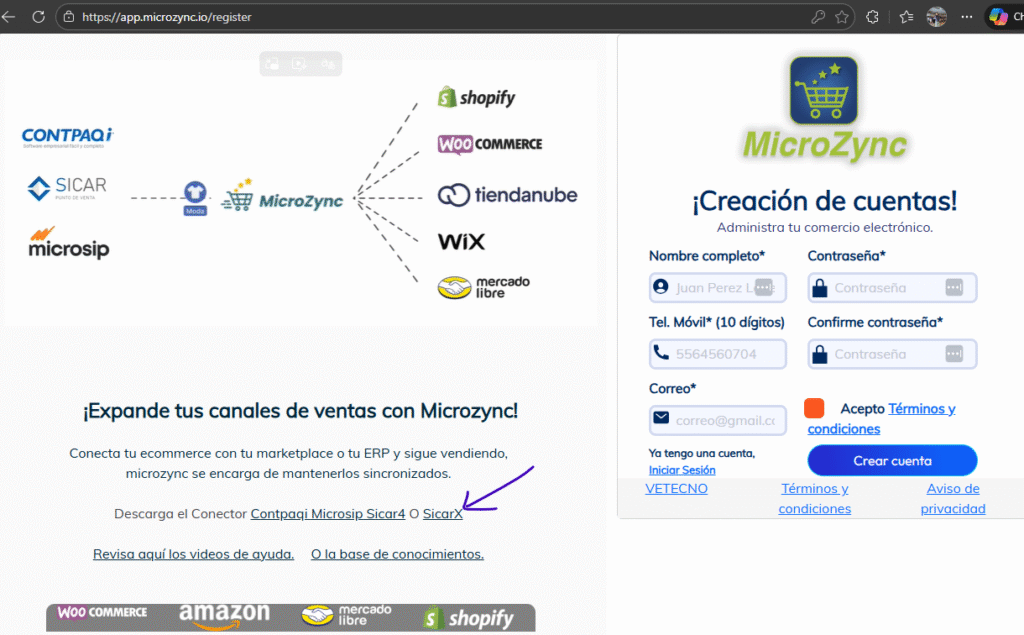Viewport: 1024px width, 635px height.
Task: Open the browser profile avatar
Action: (936, 17)
